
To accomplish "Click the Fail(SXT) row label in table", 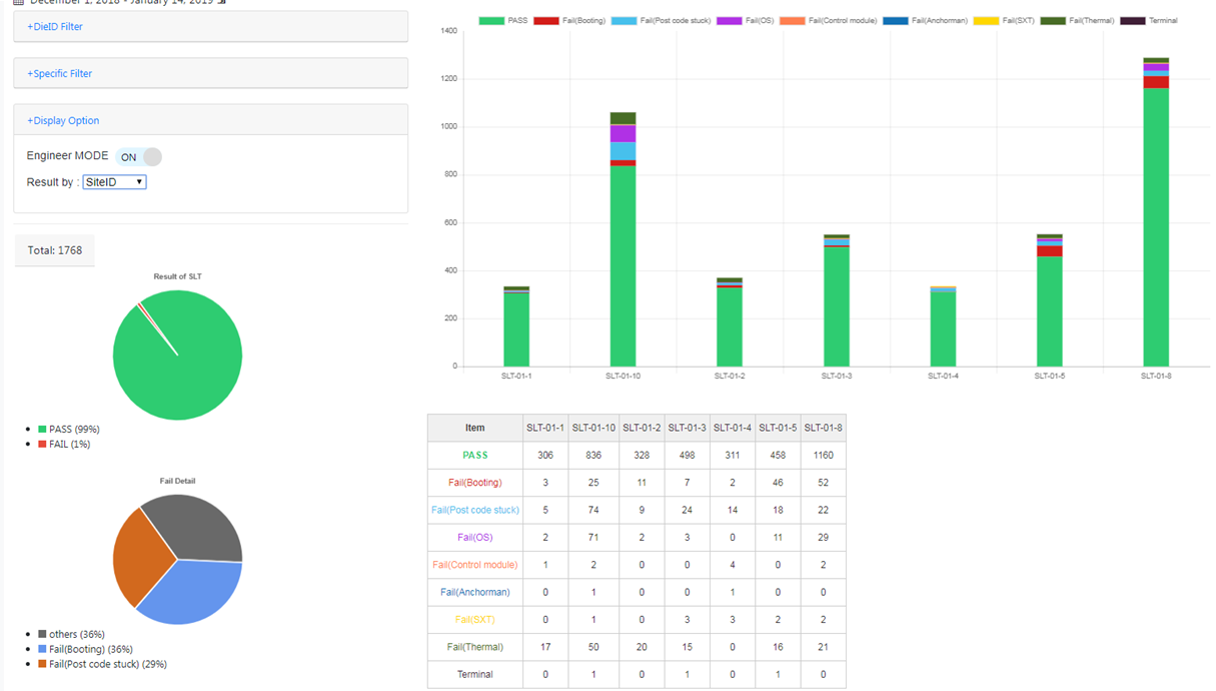I will [x=475, y=620].
